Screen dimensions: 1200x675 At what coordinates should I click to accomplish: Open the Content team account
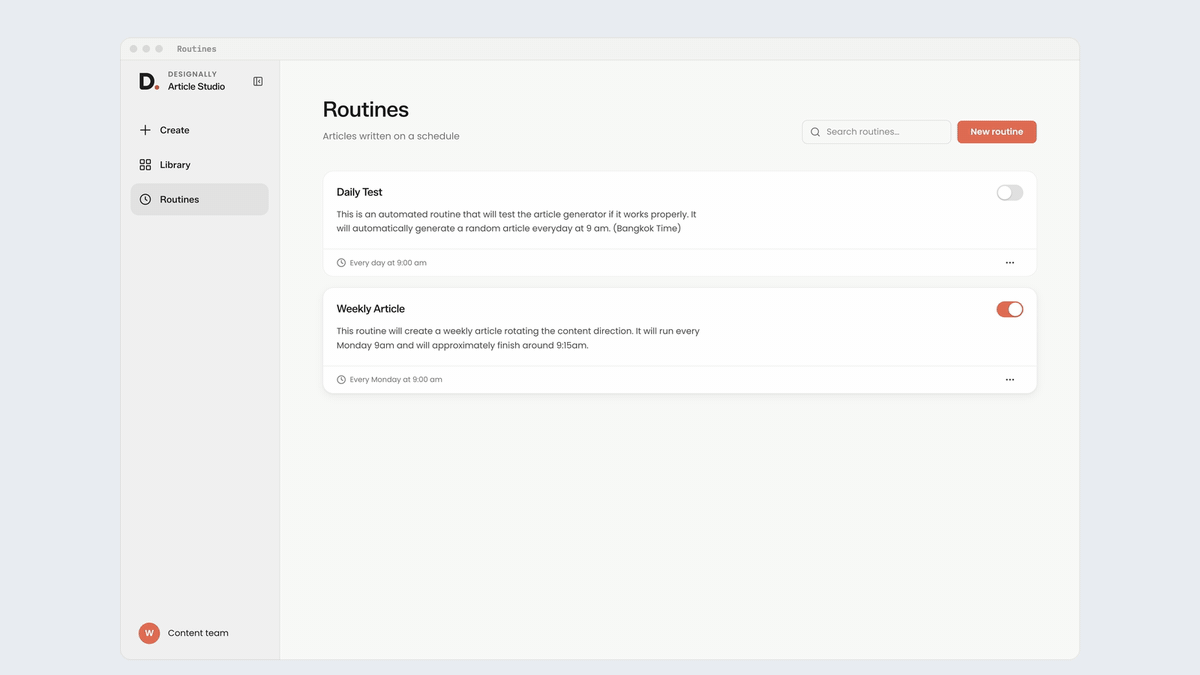tap(184, 633)
